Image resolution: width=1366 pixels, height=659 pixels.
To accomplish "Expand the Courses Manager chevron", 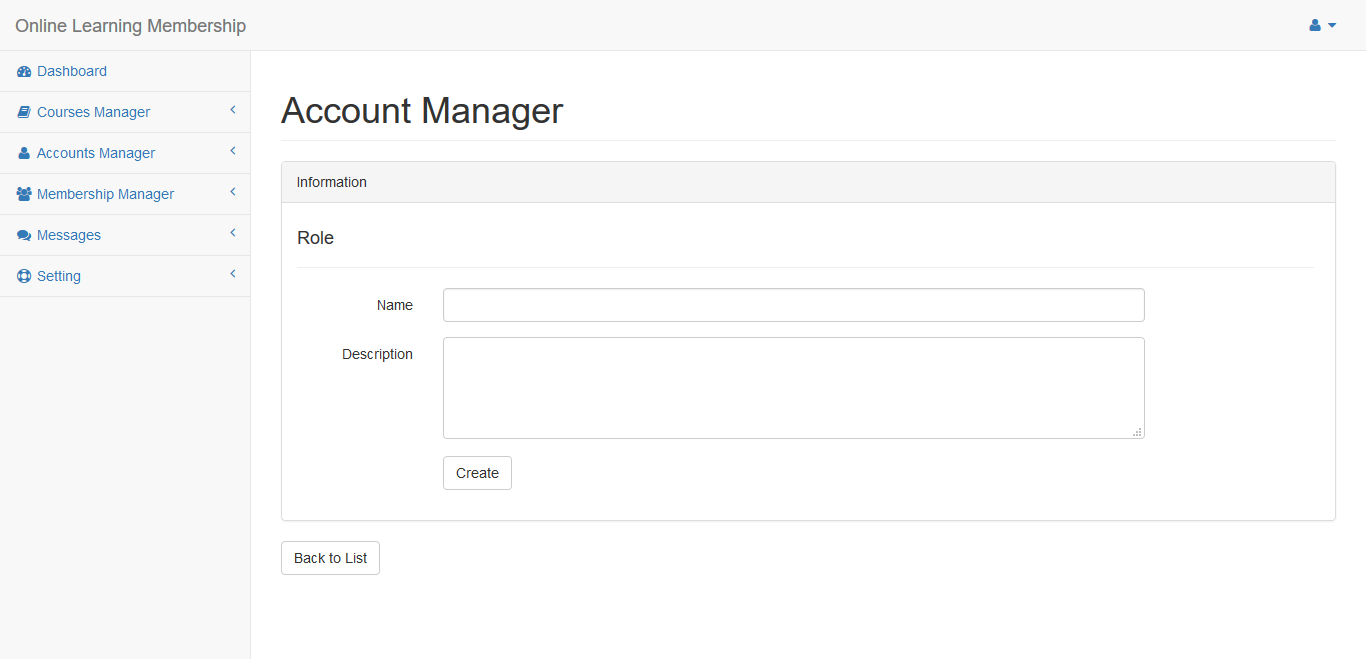I will pos(232,110).
